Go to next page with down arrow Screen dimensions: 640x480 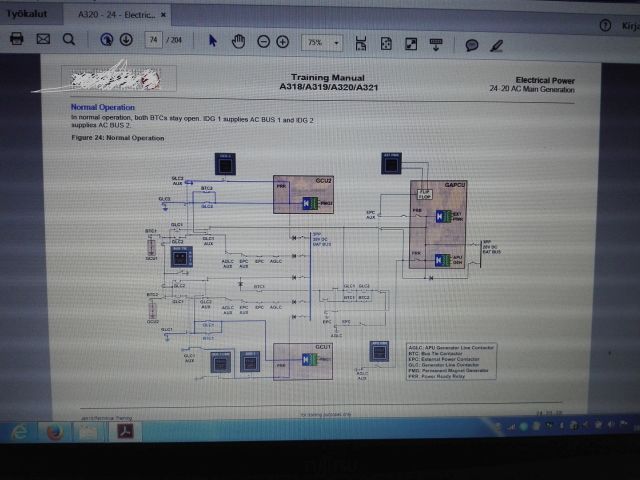click(x=126, y=40)
